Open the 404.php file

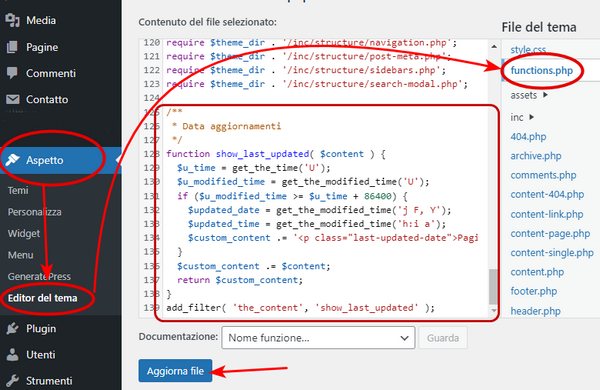coord(528,137)
